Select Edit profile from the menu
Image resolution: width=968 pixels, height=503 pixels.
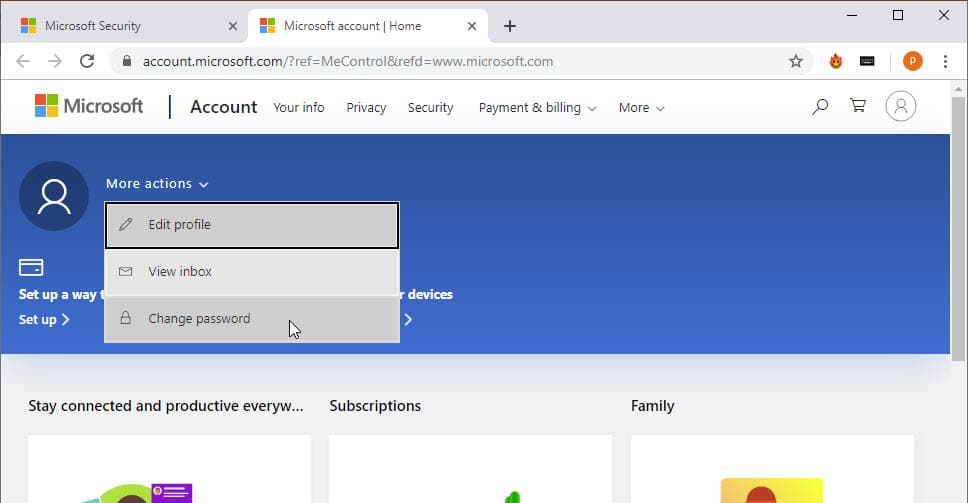252,225
